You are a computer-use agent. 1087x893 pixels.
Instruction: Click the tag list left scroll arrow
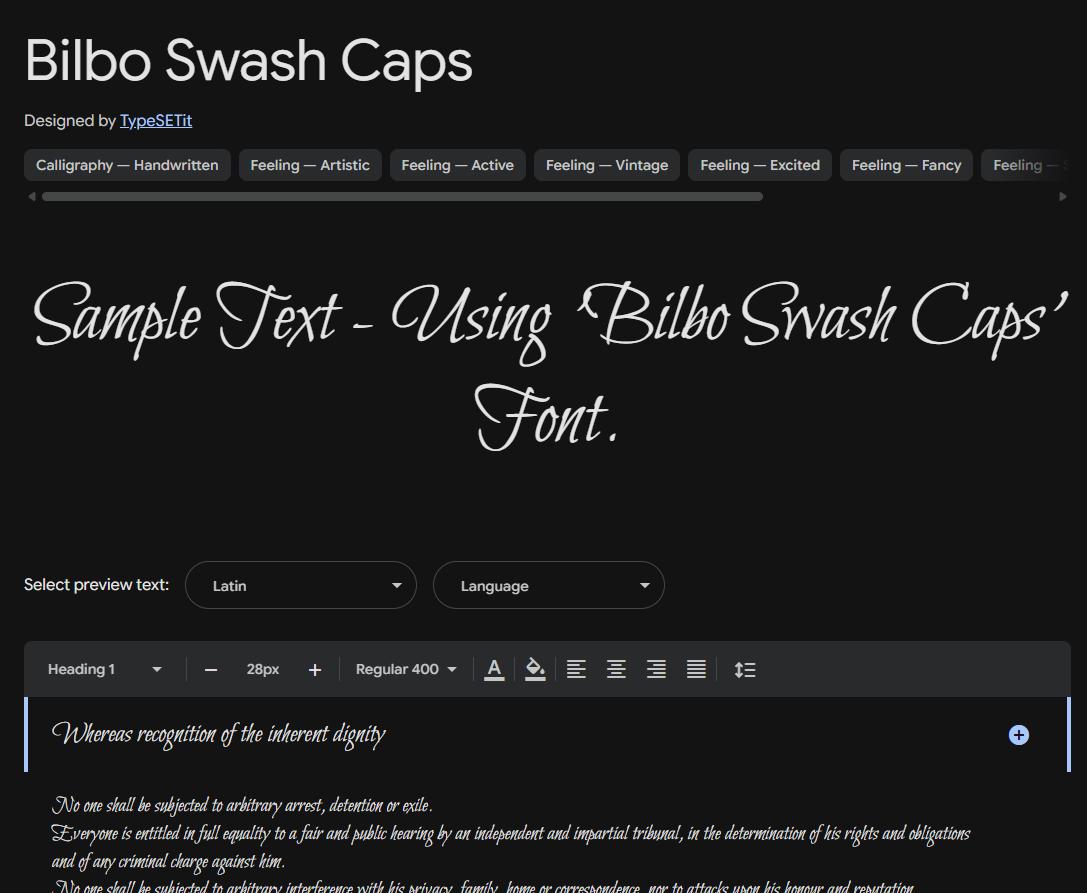click(31, 197)
